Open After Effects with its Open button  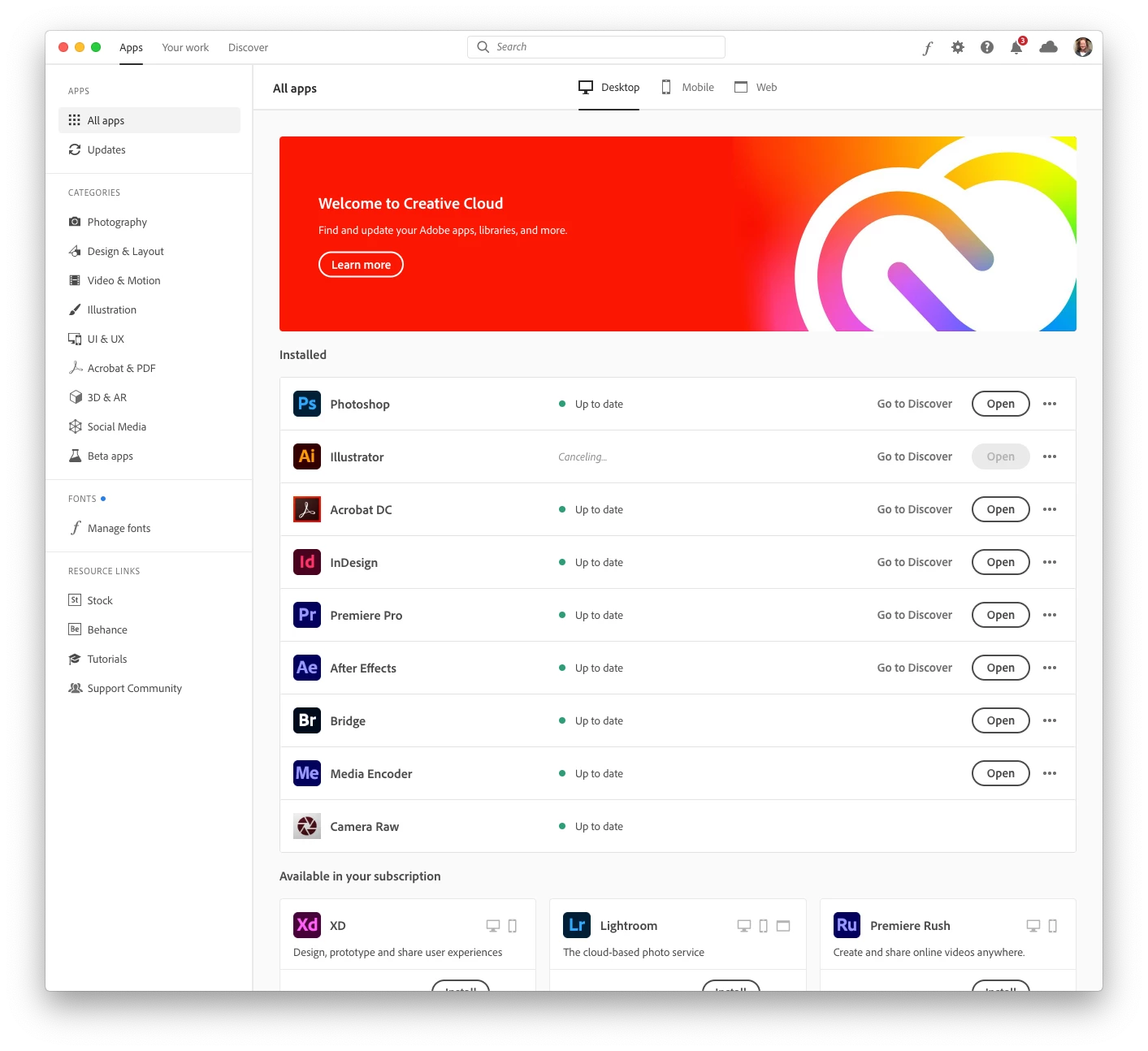(1000, 668)
